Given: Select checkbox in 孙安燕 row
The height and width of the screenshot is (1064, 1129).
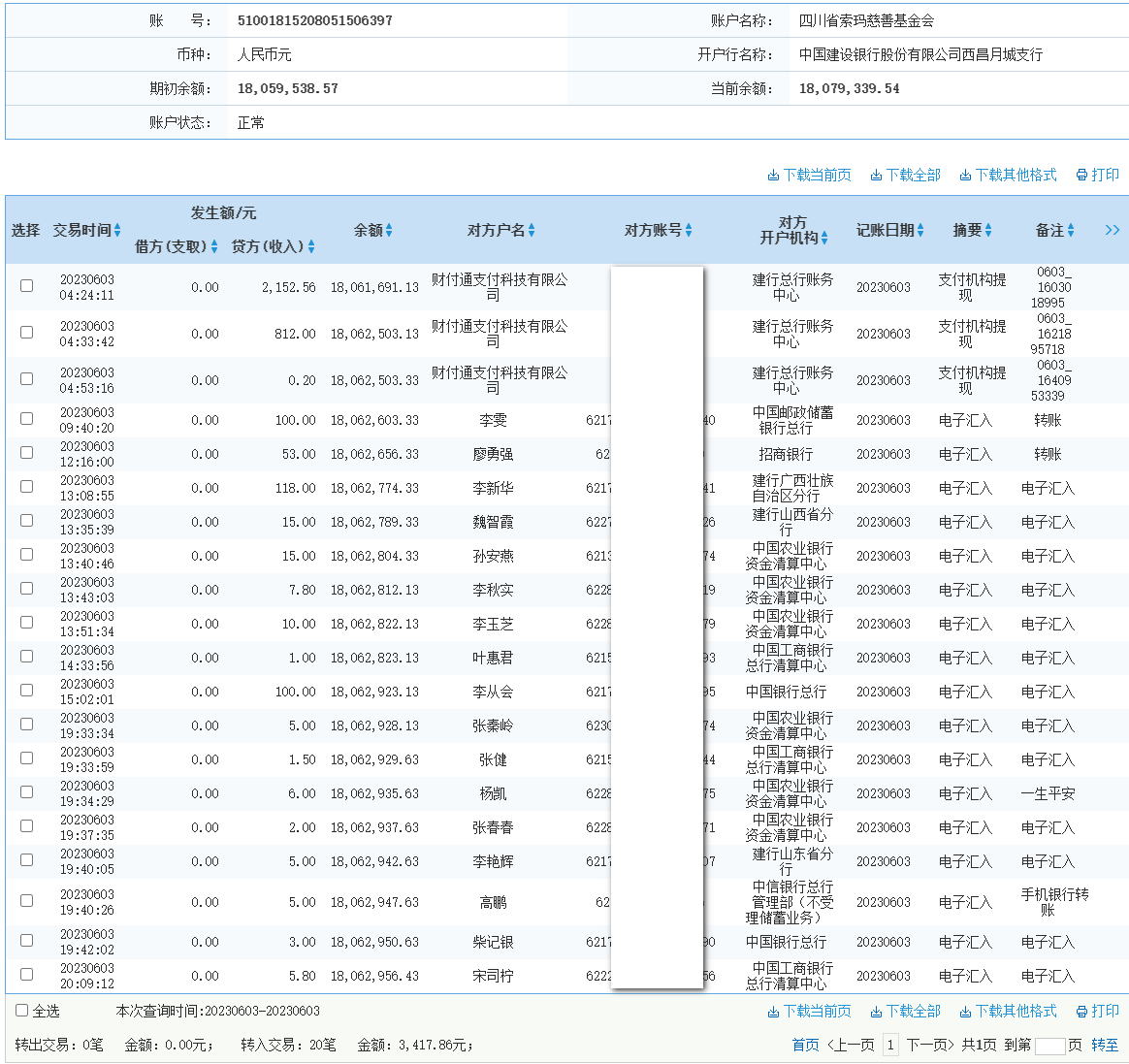Looking at the screenshot, I should click(x=26, y=555).
